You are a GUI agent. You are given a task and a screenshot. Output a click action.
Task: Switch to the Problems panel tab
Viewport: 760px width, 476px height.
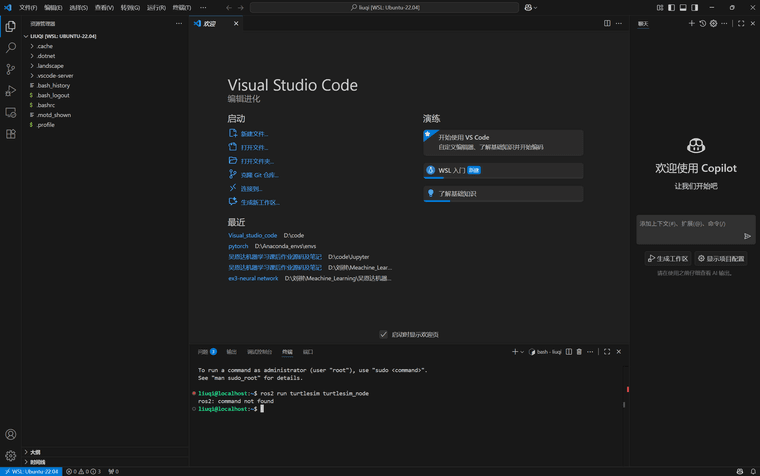207,352
